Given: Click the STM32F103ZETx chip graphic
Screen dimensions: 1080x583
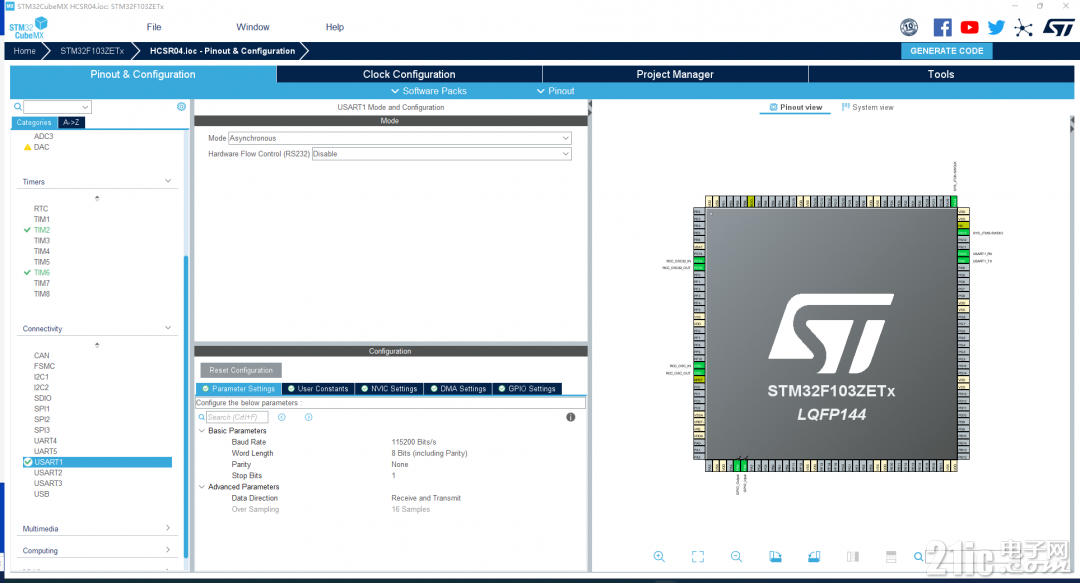Looking at the screenshot, I should tap(831, 335).
